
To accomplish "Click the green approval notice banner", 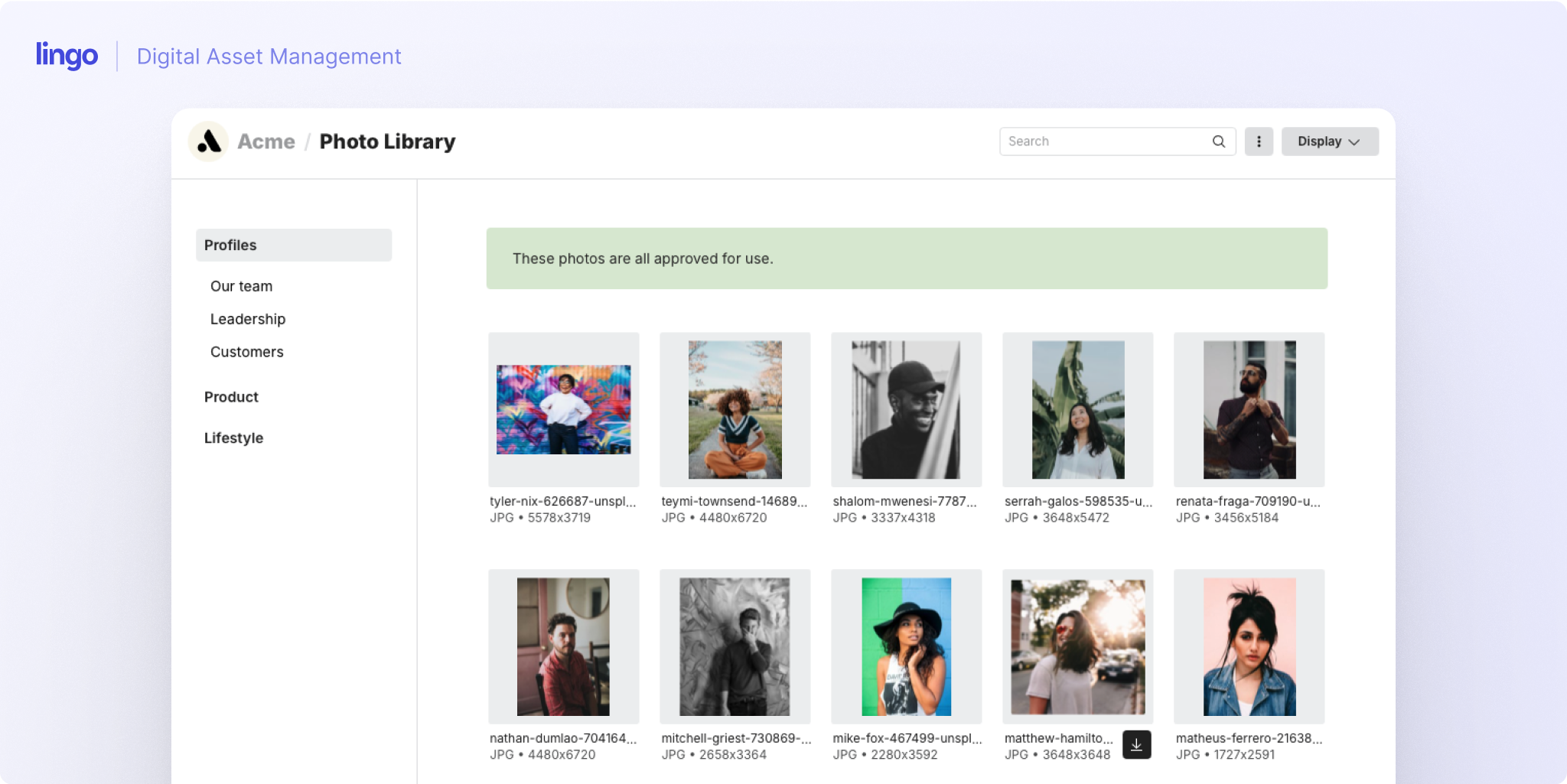I will coord(907,258).
